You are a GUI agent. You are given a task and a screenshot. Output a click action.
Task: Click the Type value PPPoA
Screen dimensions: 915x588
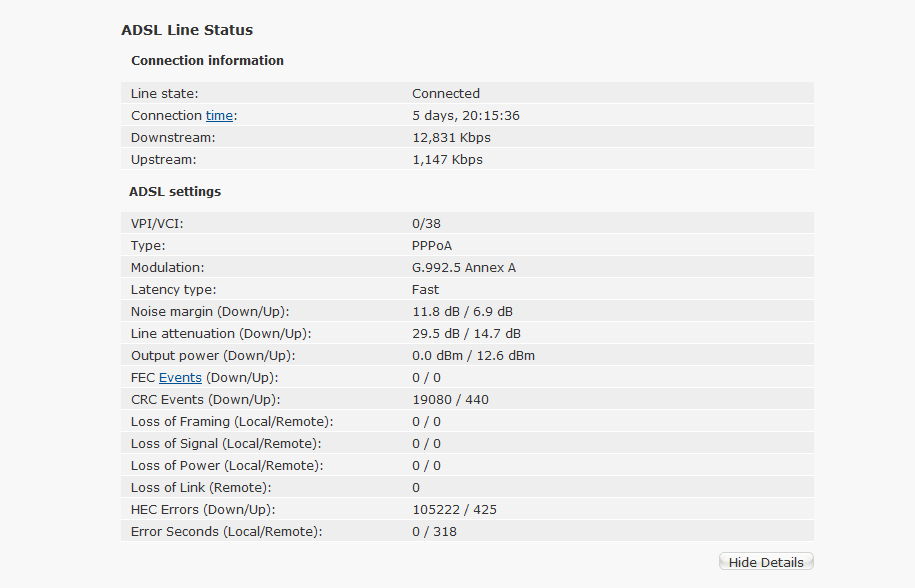[432, 246]
